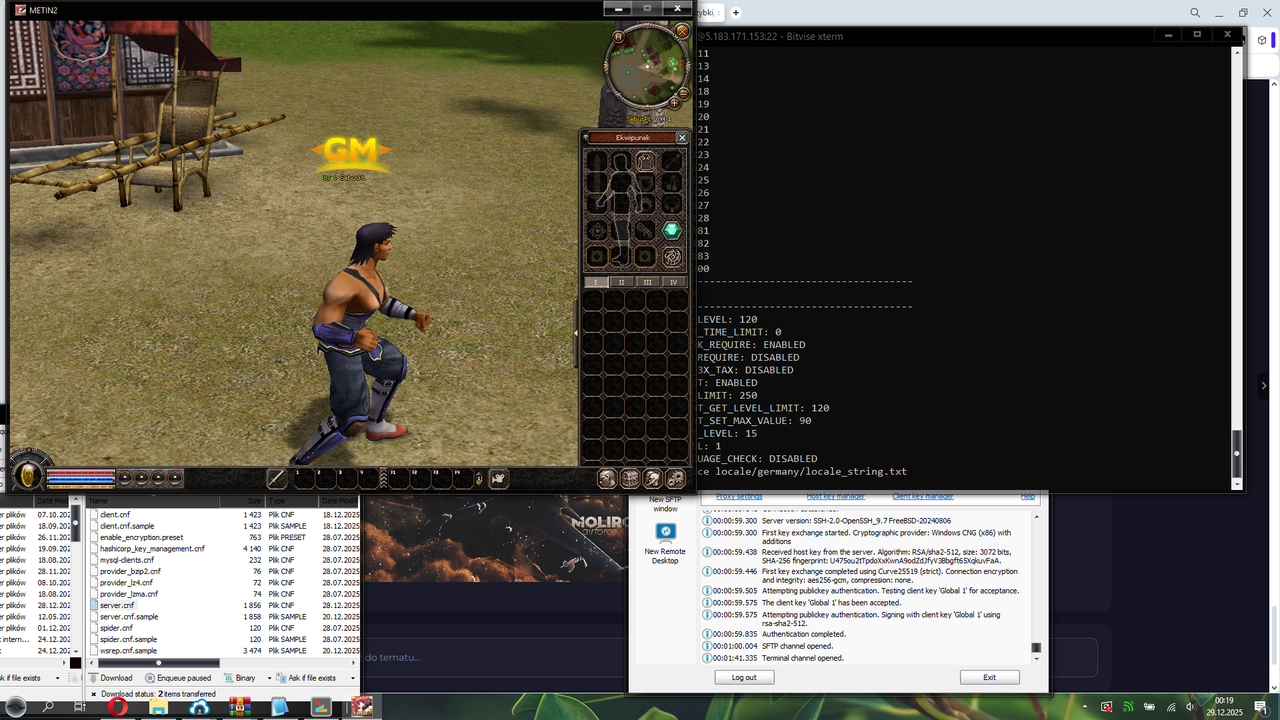Open the game options gear icon

(x=676, y=479)
